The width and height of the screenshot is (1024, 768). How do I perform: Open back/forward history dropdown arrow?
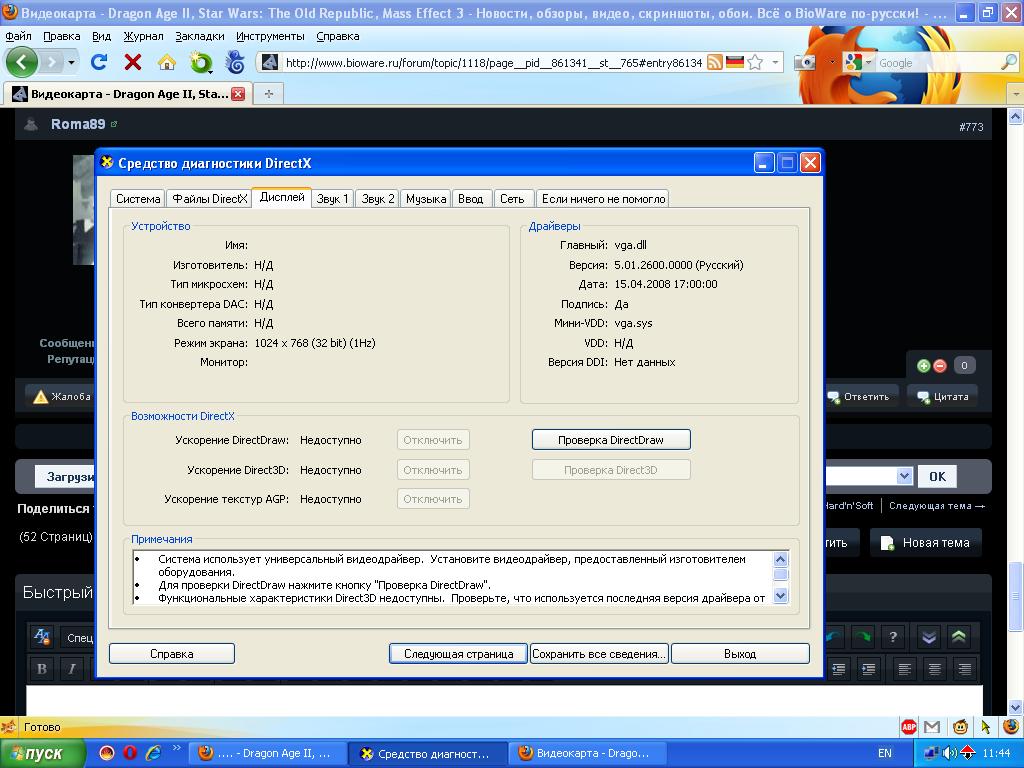click(x=71, y=63)
